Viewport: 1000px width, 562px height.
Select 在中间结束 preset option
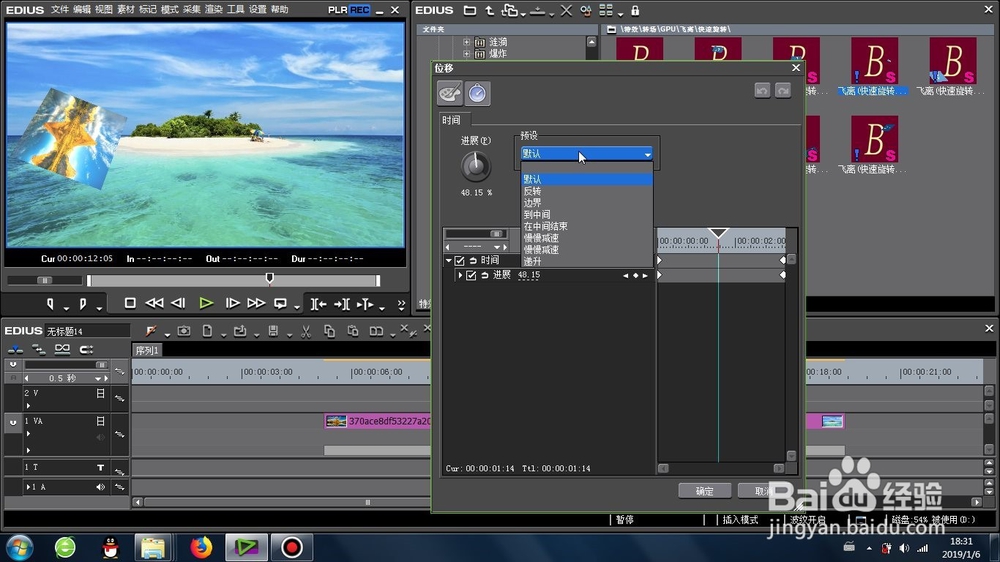click(x=587, y=226)
